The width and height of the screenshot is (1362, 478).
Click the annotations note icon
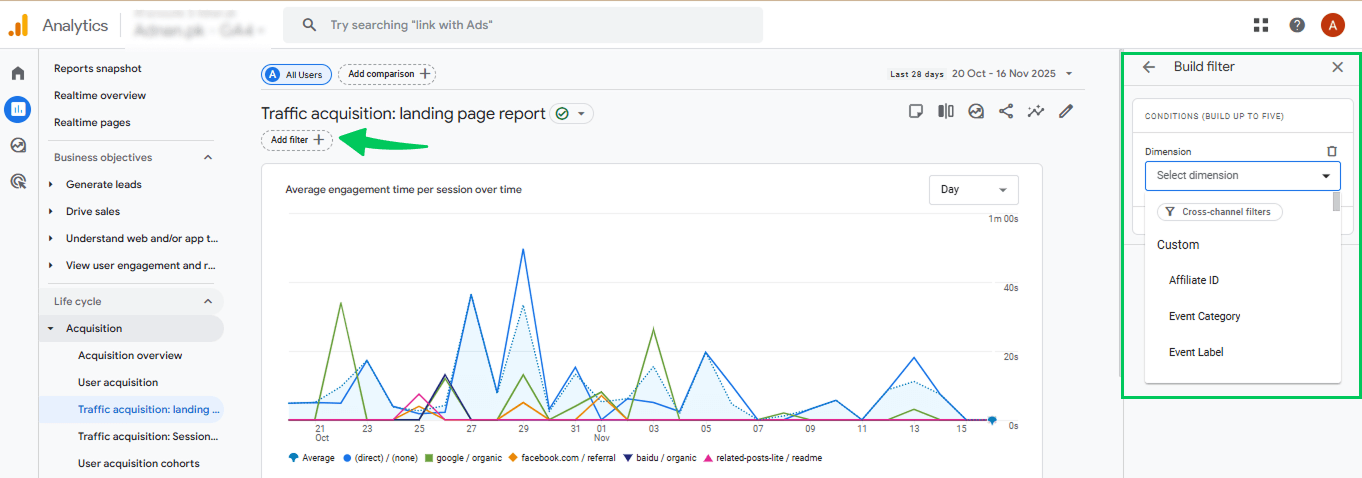(915, 111)
